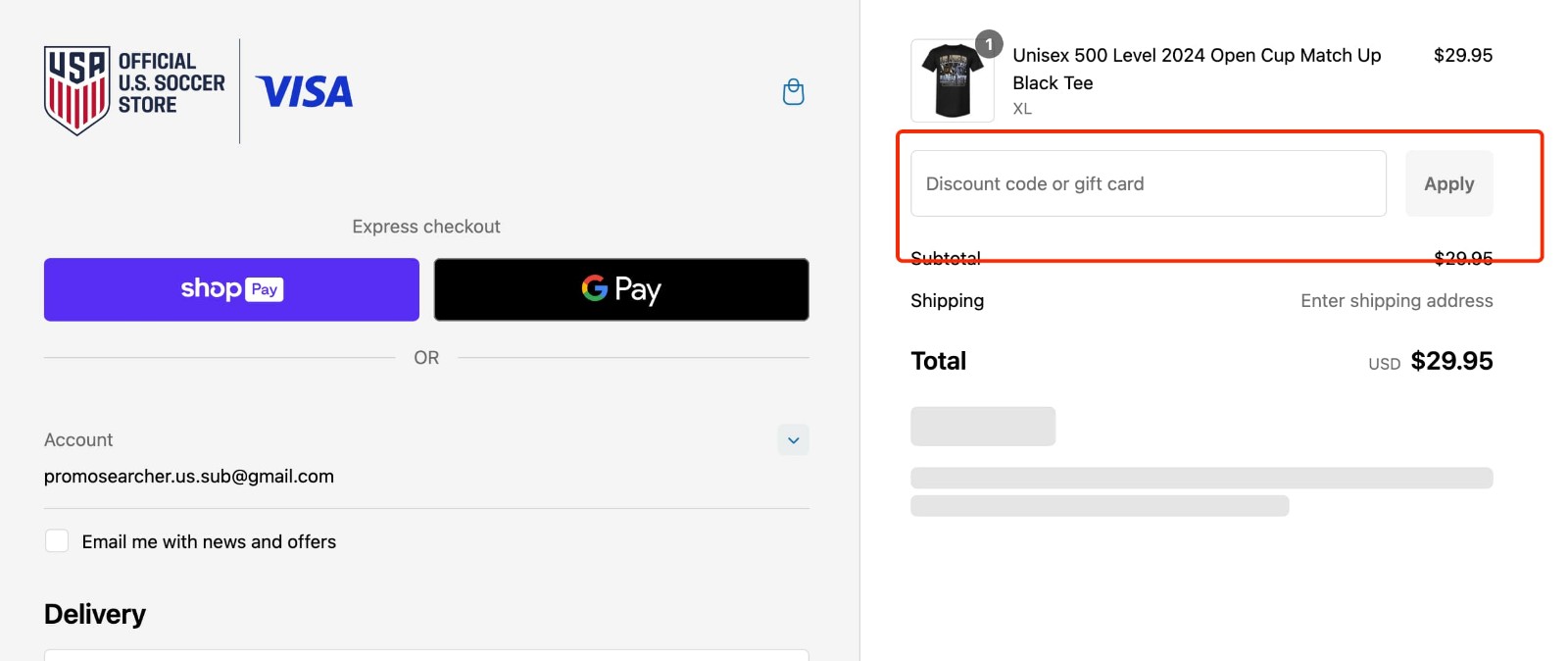Apply the discount code
1568x661 pixels.
point(1448,183)
